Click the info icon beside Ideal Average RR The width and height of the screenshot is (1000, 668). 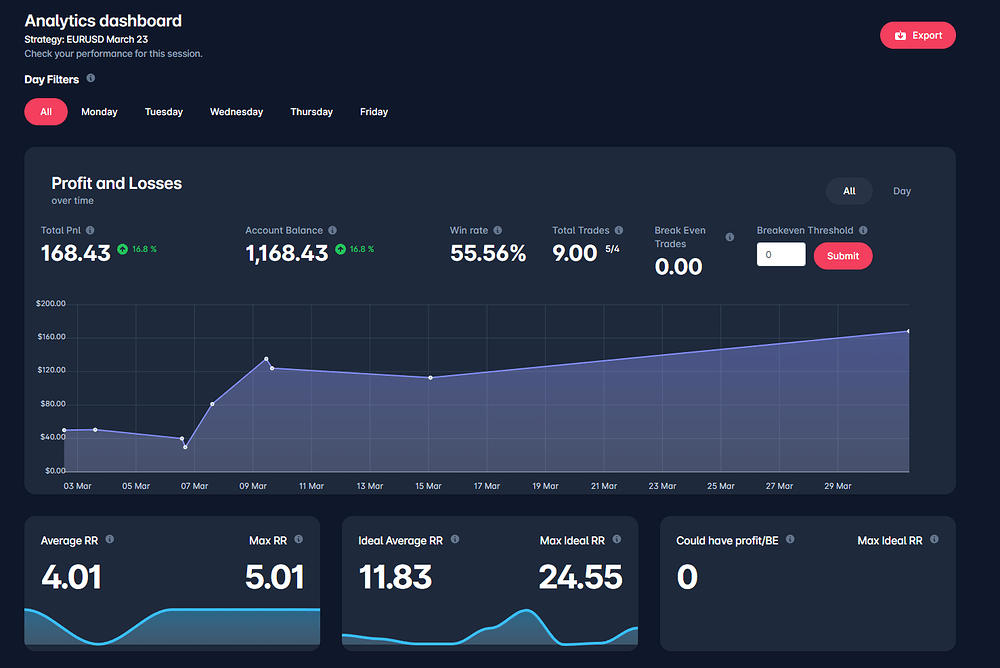(x=455, y=539)
